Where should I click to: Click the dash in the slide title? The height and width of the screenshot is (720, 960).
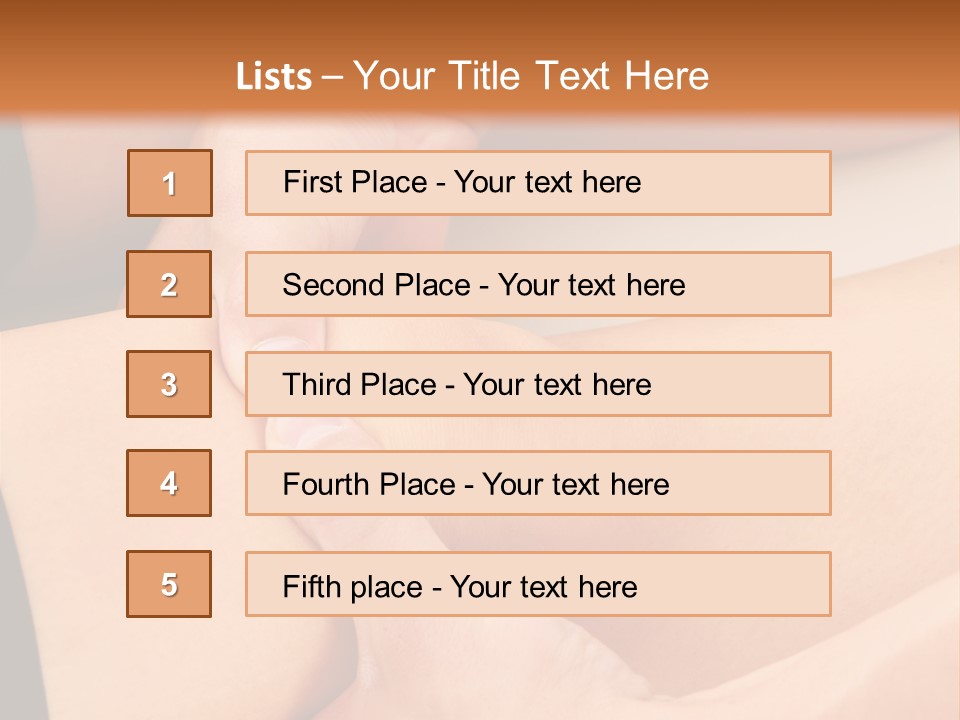(332, 78)
